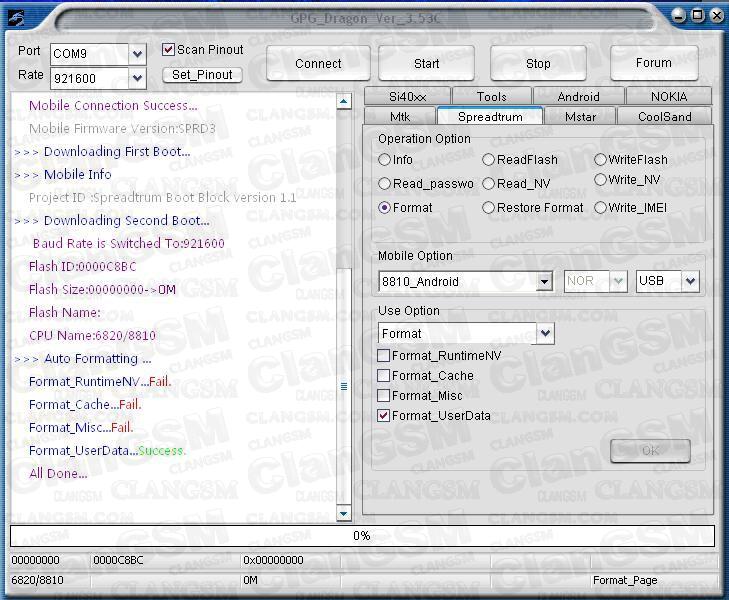The width and height of the screenshot is (729, 600).
Task: Click the 'Format_Page' status bar entry
Action: click(x=625, y=580)
